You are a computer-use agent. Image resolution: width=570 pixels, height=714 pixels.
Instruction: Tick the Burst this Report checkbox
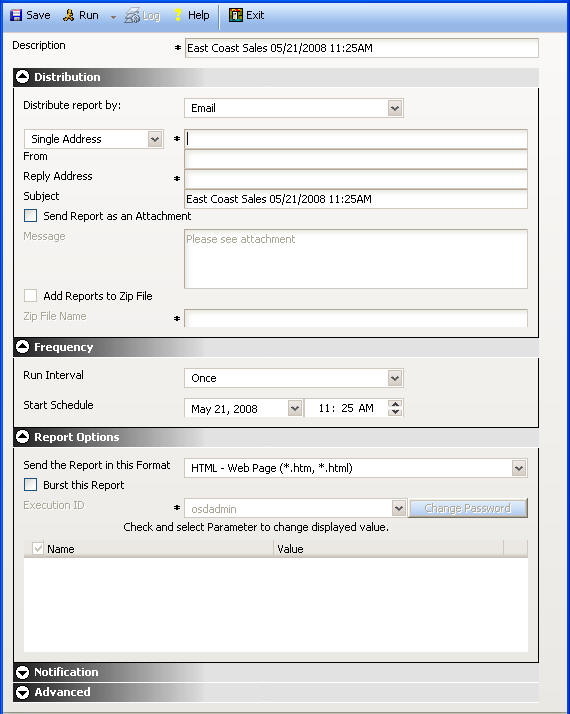click(x=31, y=485)
